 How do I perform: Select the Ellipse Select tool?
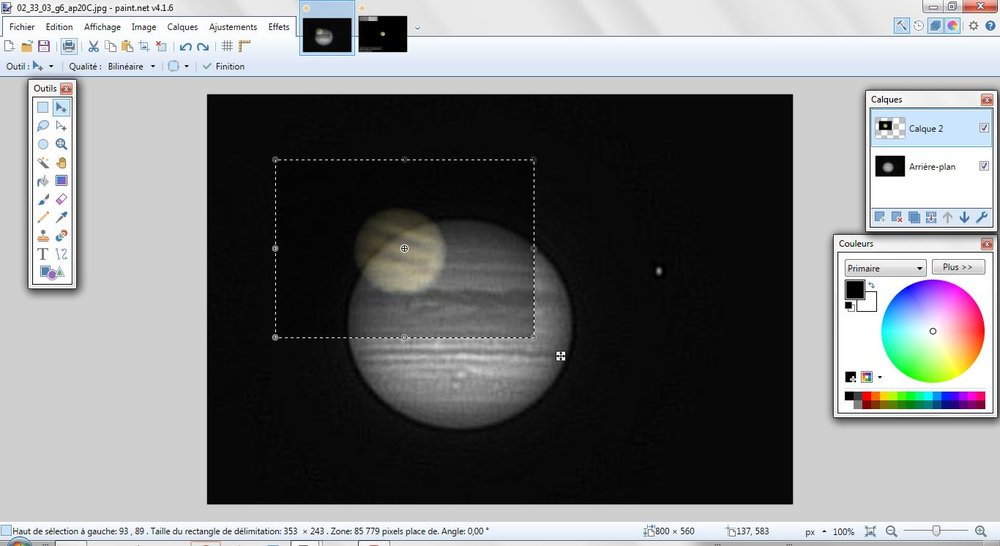(43, 144)
